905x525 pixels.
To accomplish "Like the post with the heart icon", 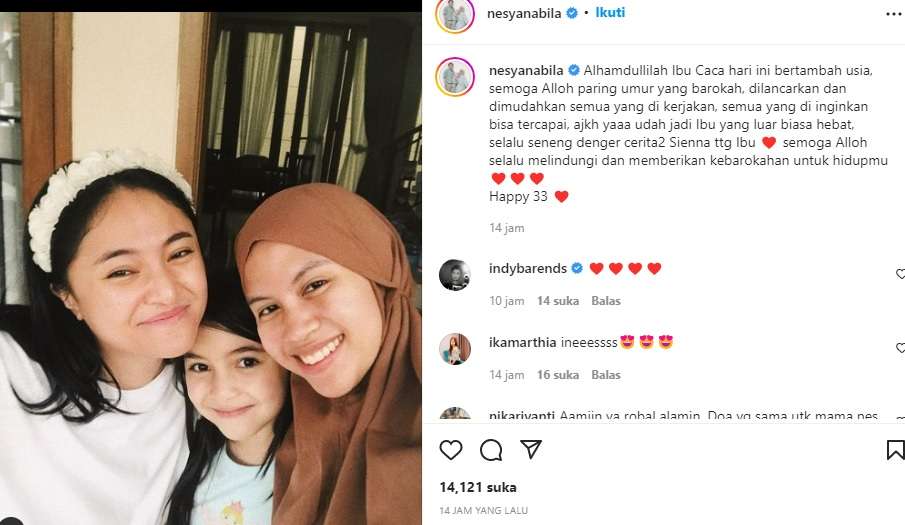I will click(x=451, y=450).
